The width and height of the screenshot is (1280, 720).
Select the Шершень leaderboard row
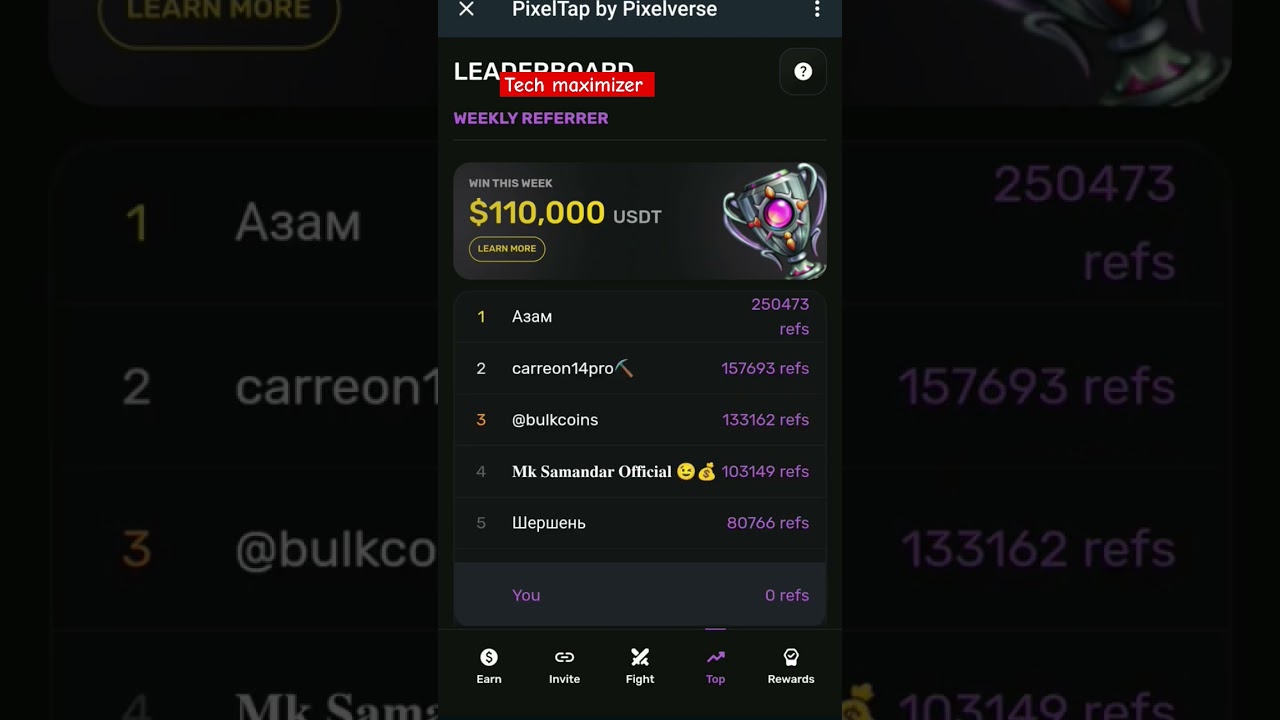[640, 523]
